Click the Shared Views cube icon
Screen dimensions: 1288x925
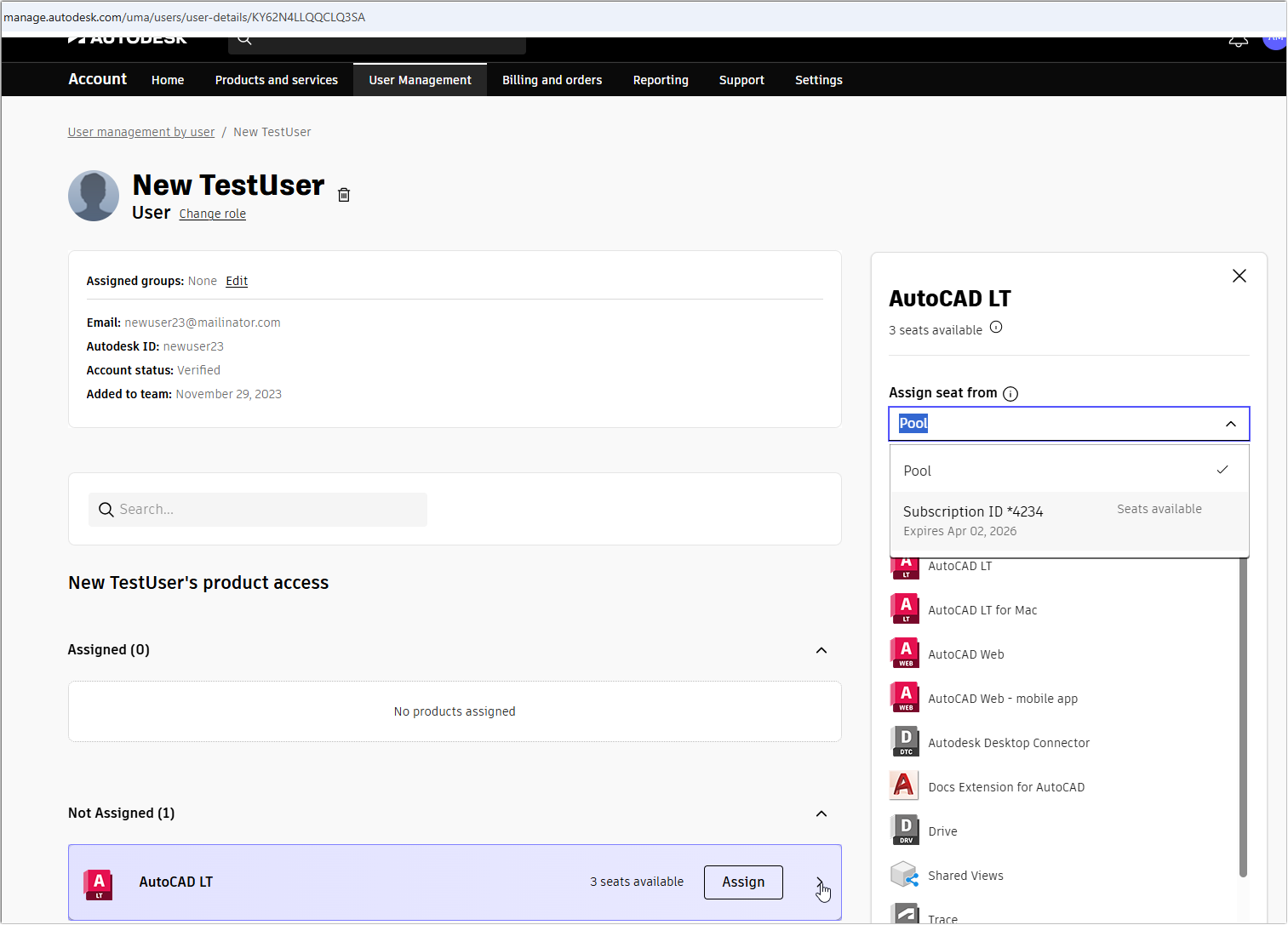pyautogui.click(x=904, y=874)
